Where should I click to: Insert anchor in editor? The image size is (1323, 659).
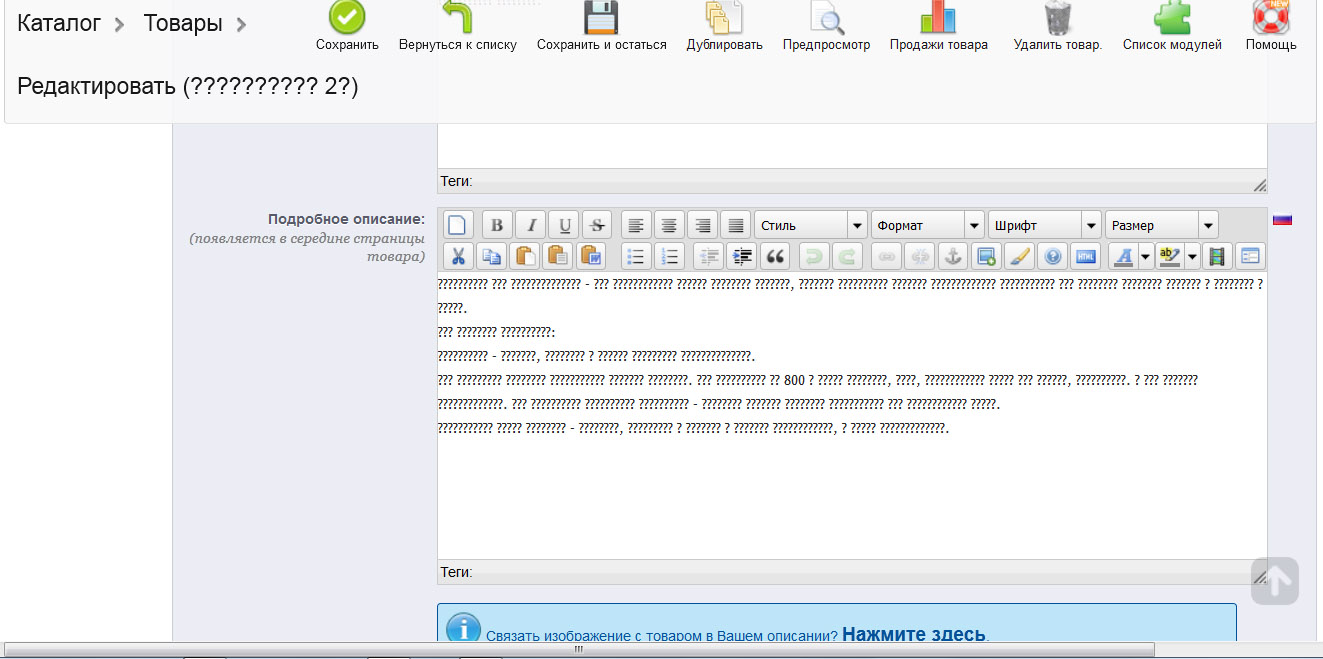coord(953,256)
